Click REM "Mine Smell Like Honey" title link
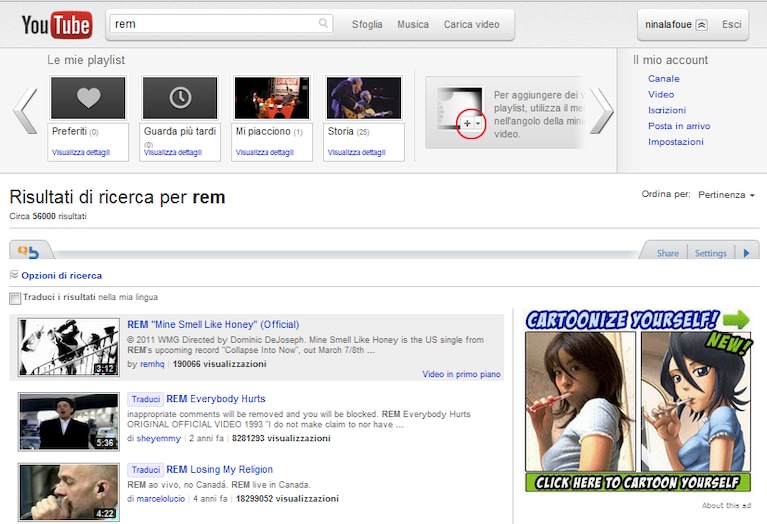 pyautogui.click(x=213, y=324)
